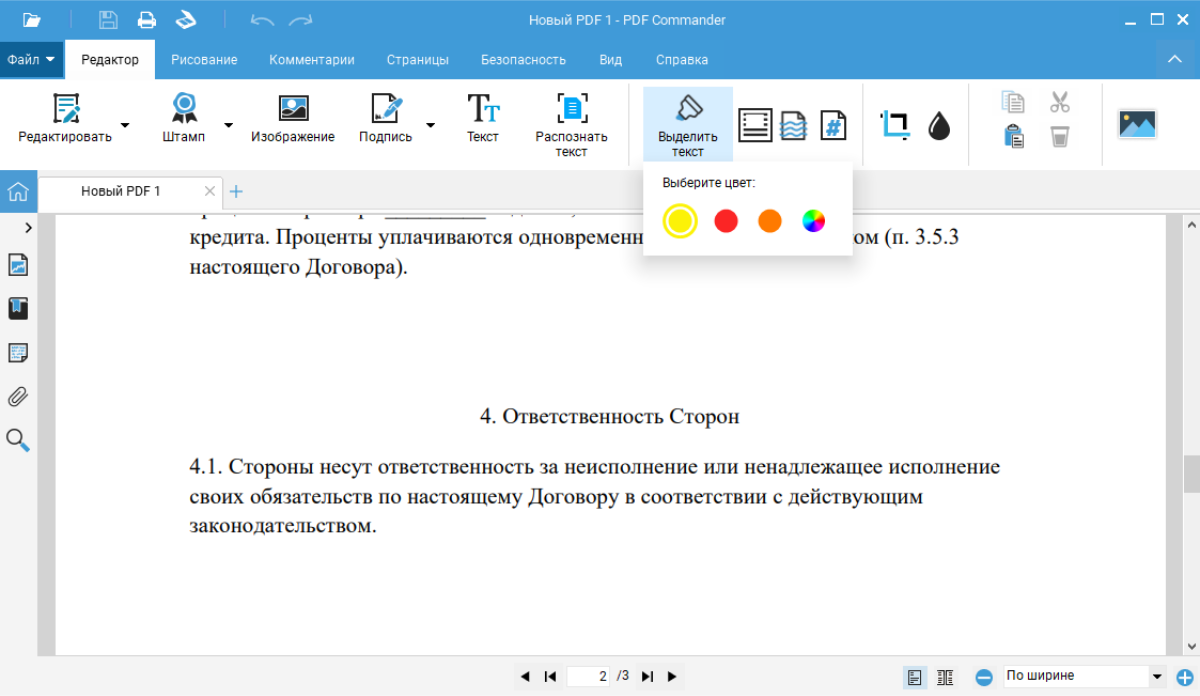The height and width of the screenshot is (696, 1200).
Task: Jump to the last page
Action: click(647, 677)
